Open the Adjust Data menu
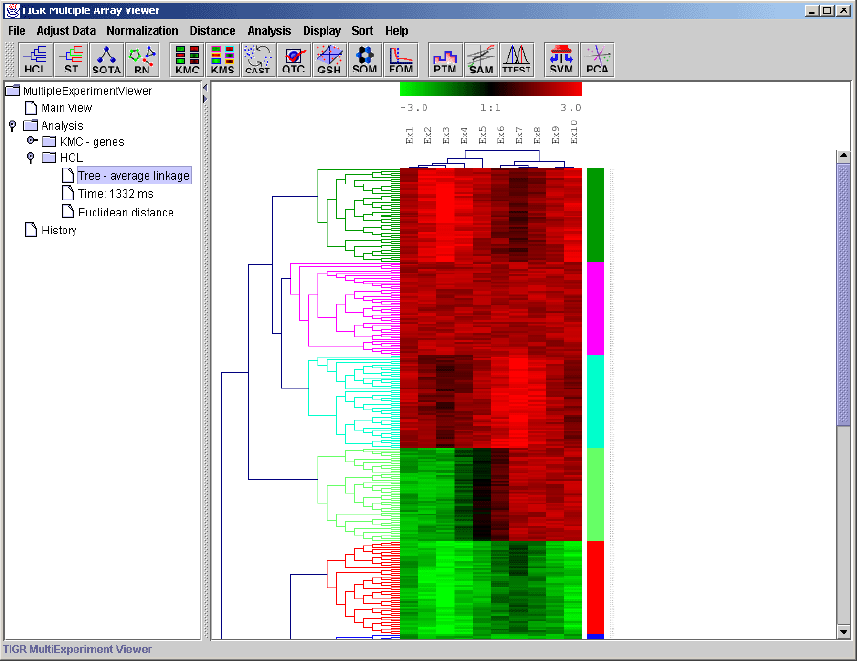The height and width of the screenshot is (661, 857). point(66,31)
